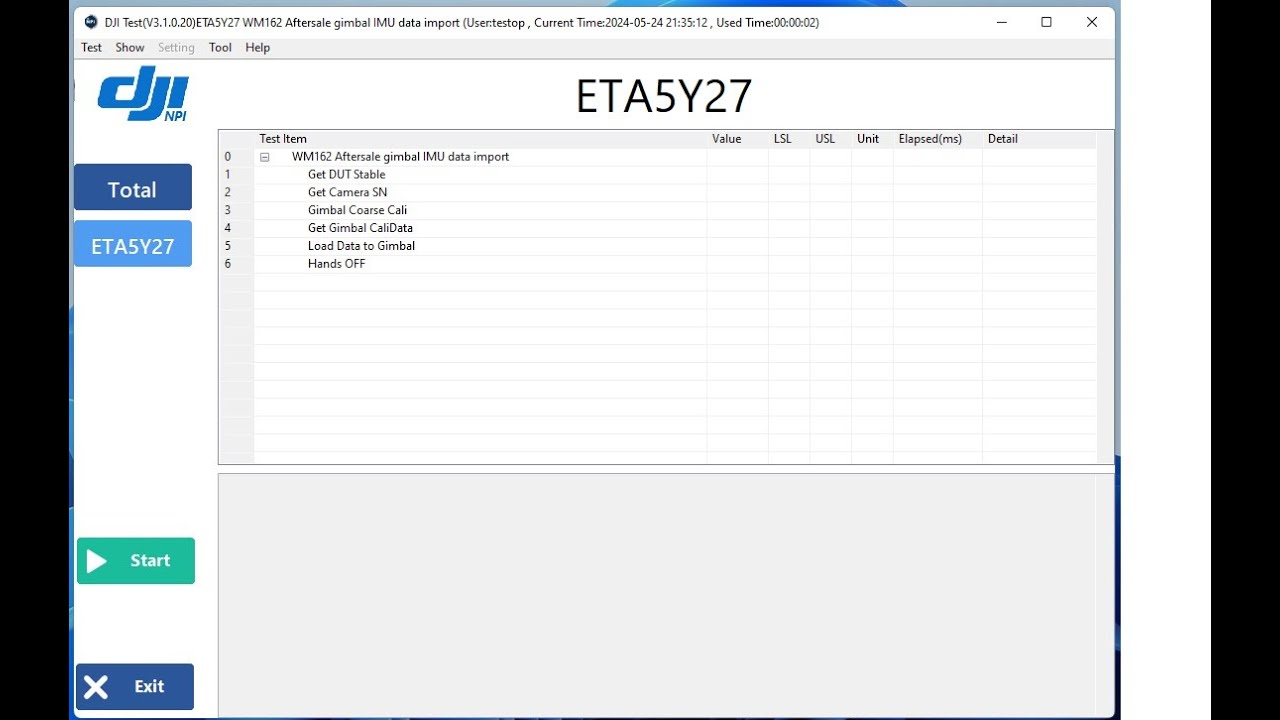1280x720 pixels.
Task: Click the USL column header
Action: coord(831,139)
